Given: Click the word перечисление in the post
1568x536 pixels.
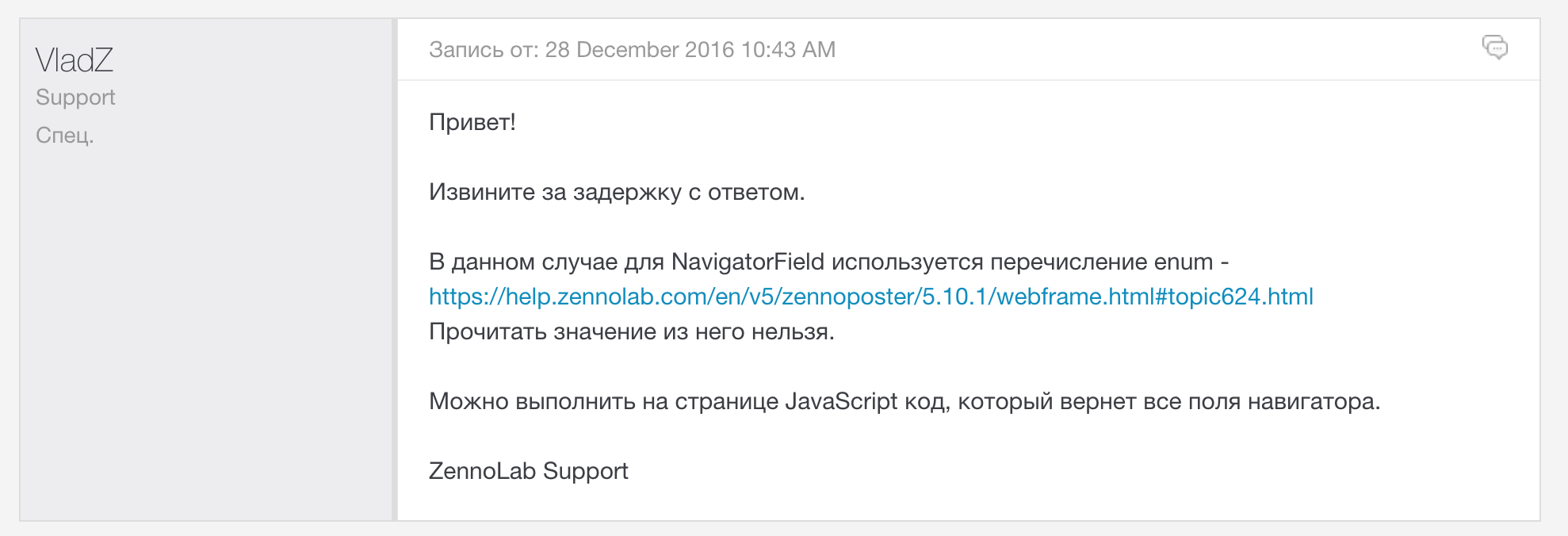Looking at the screenshot, I should 1069,262.
